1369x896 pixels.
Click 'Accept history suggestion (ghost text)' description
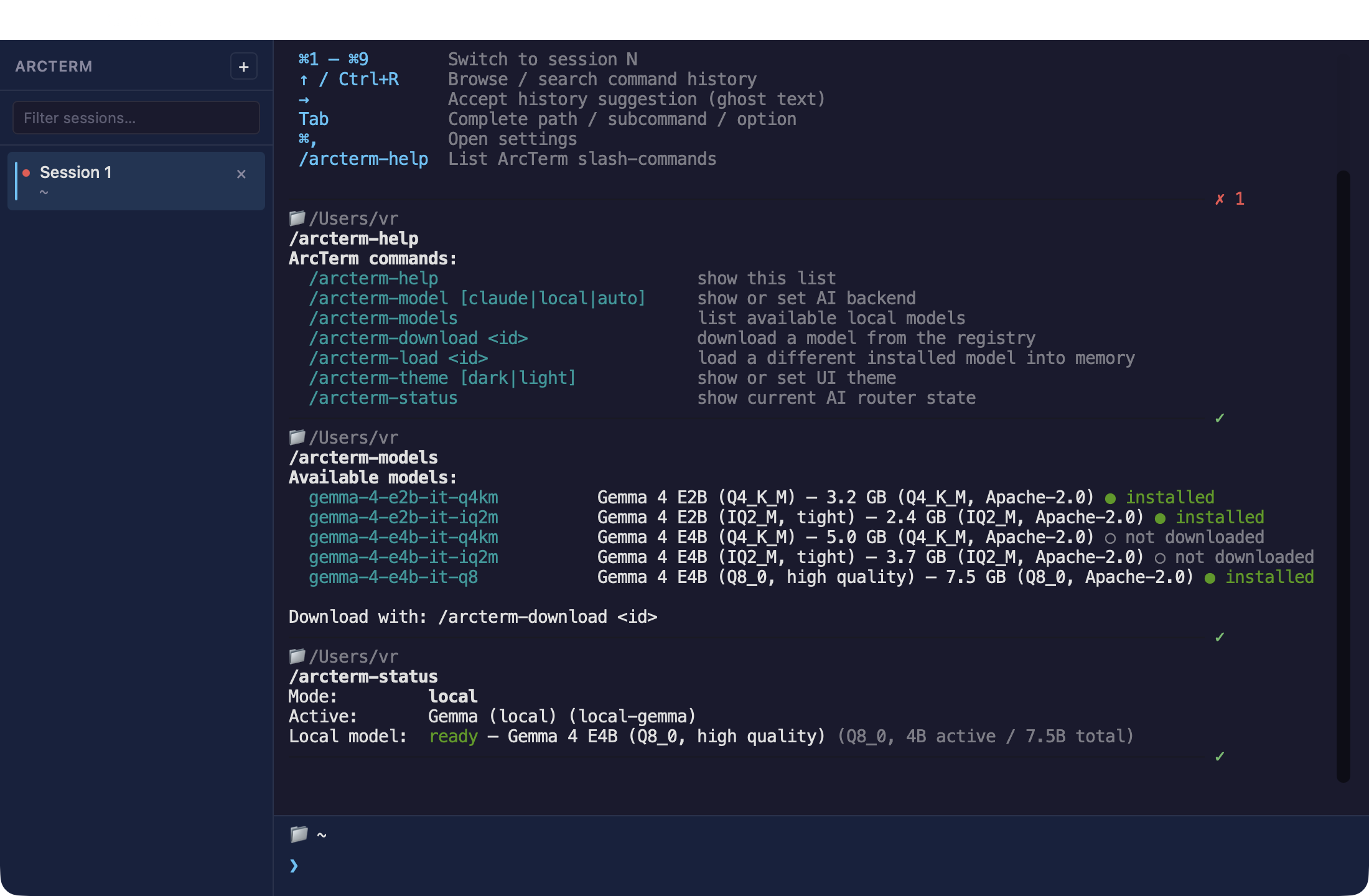pyautogui.click(x=637, y=100)
